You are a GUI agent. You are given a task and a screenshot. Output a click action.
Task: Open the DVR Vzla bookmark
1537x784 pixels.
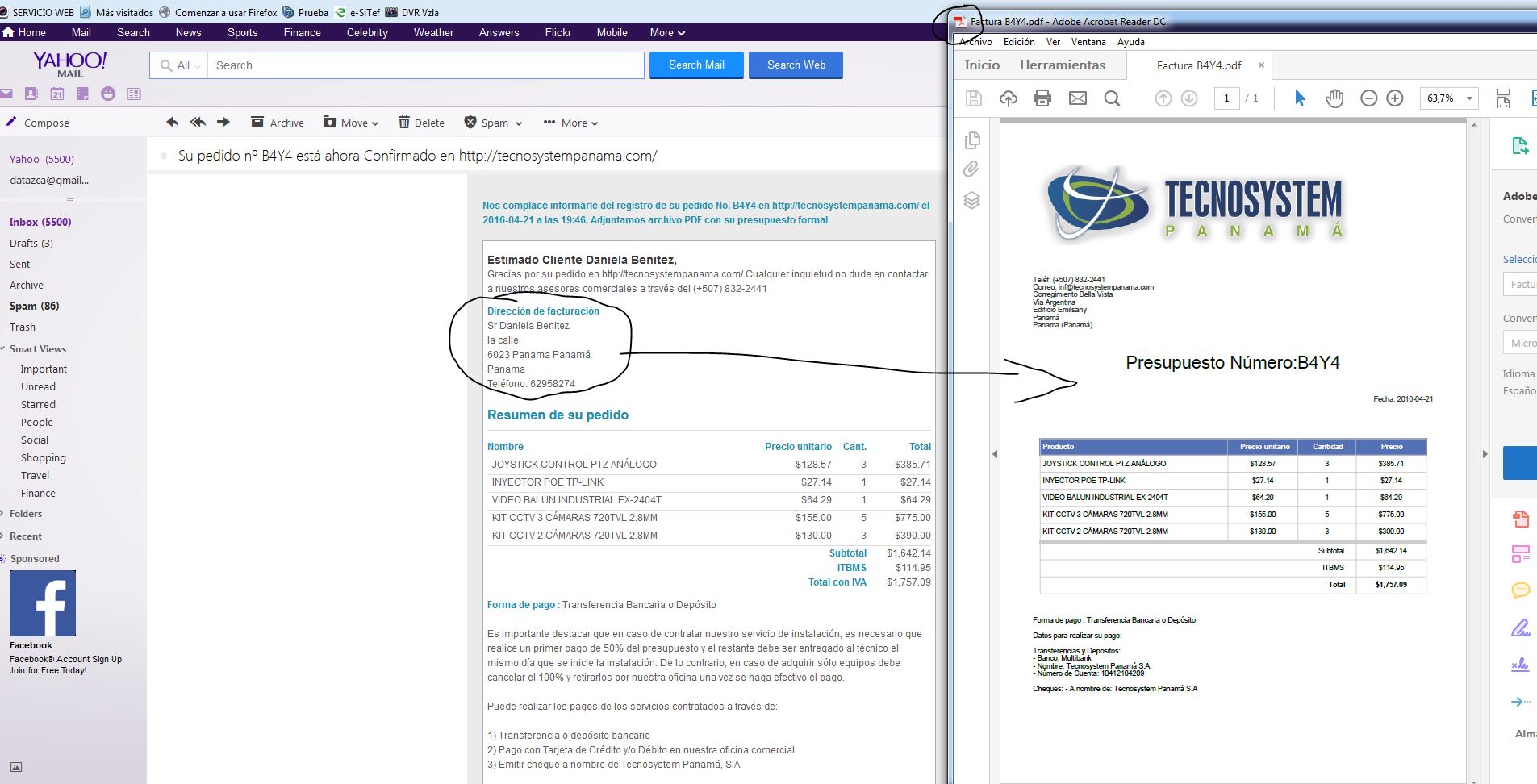[x=412, y=12]
